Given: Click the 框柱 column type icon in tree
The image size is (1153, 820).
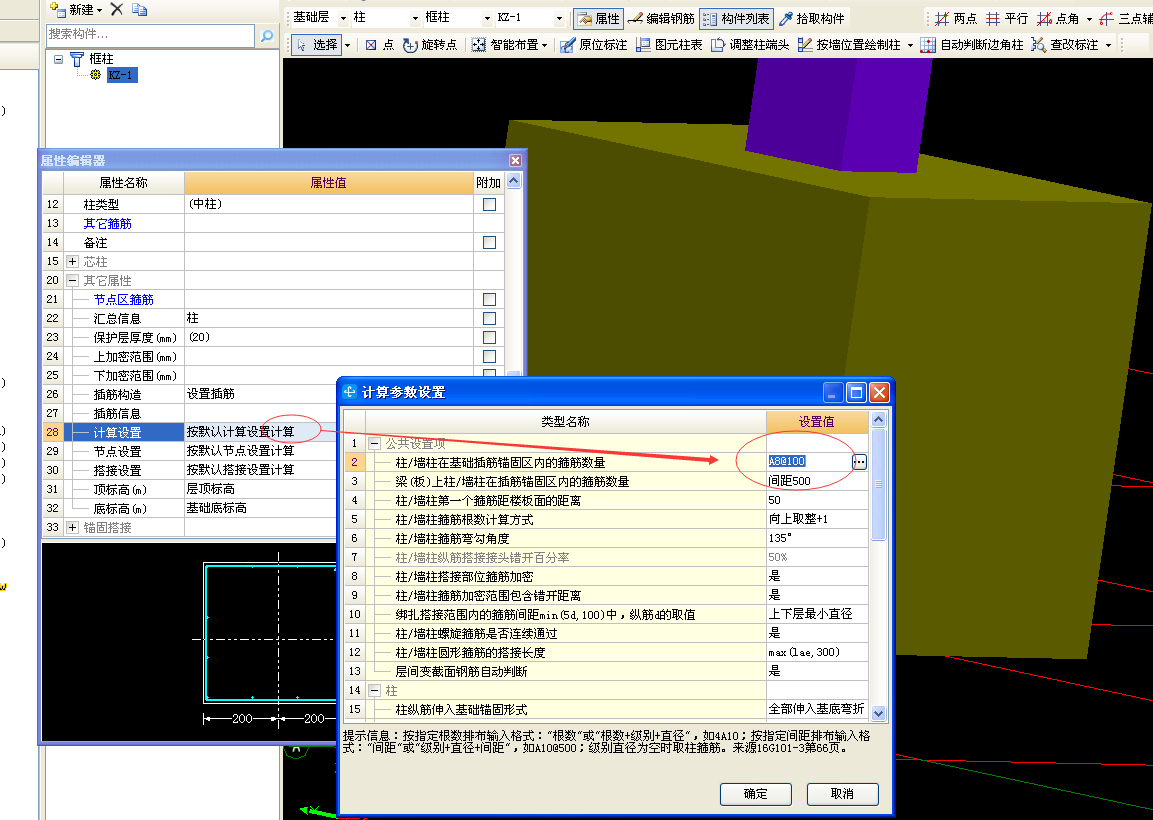Looking at the screenshot, I should [76, 59].
